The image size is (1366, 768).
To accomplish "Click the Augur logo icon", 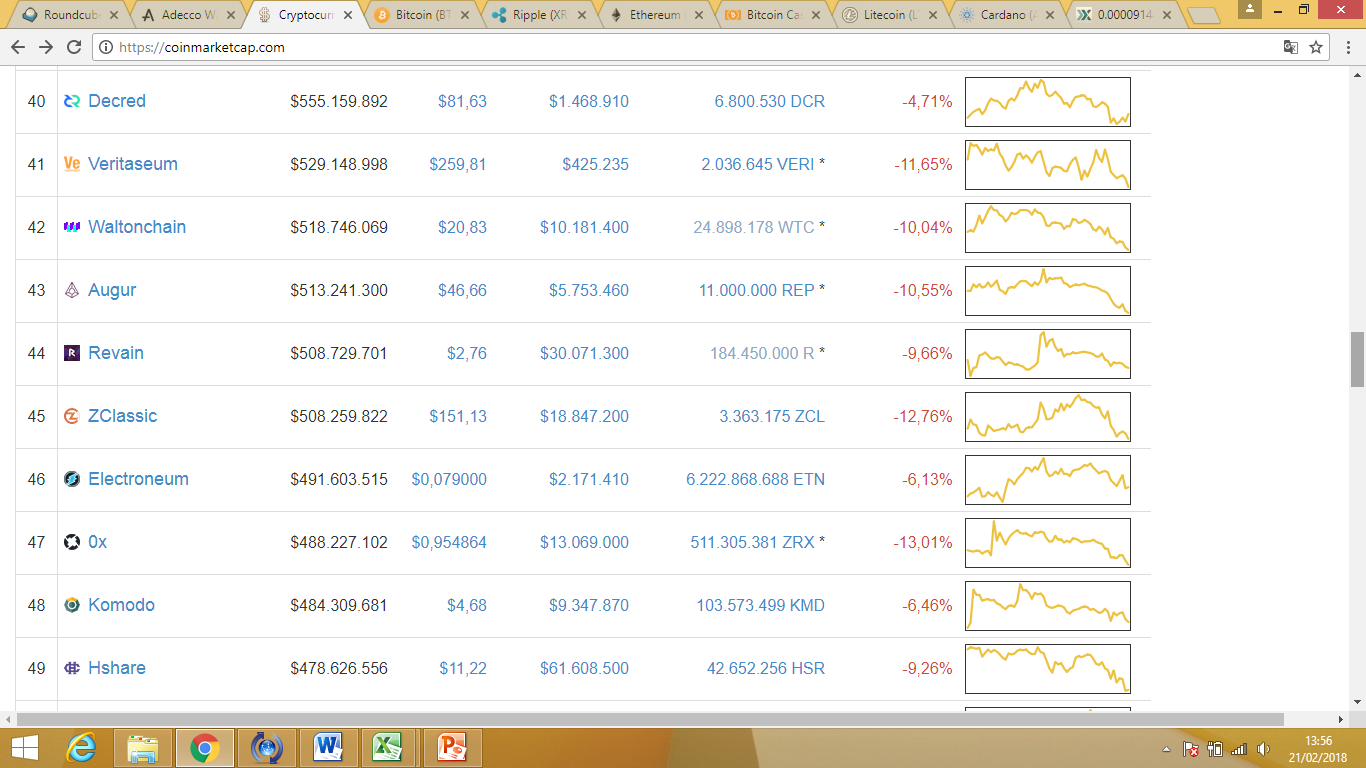I will click(x=72, y=290).
